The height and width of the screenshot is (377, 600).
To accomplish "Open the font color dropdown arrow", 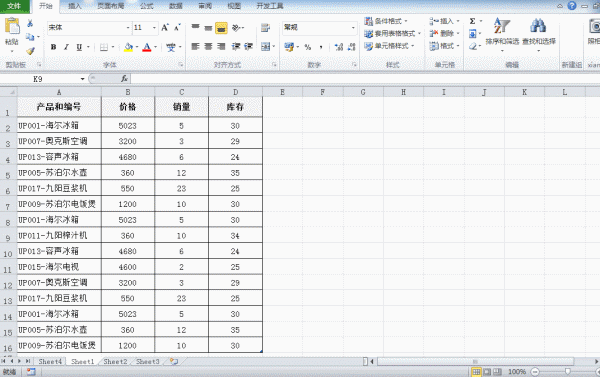I will (155, 47).
